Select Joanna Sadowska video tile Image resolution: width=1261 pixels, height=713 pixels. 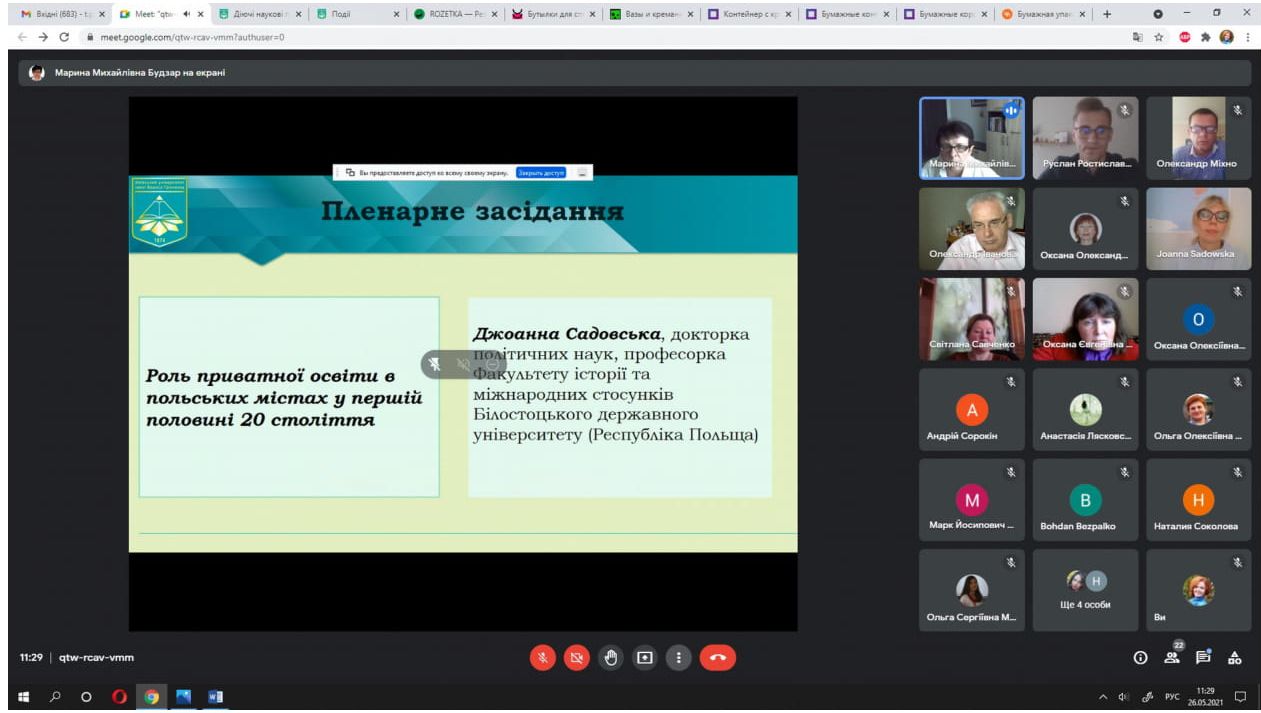1198,229
